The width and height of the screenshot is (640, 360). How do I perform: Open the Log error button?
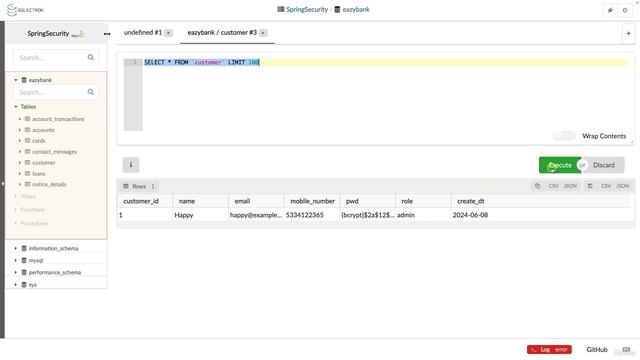(549, 349)
